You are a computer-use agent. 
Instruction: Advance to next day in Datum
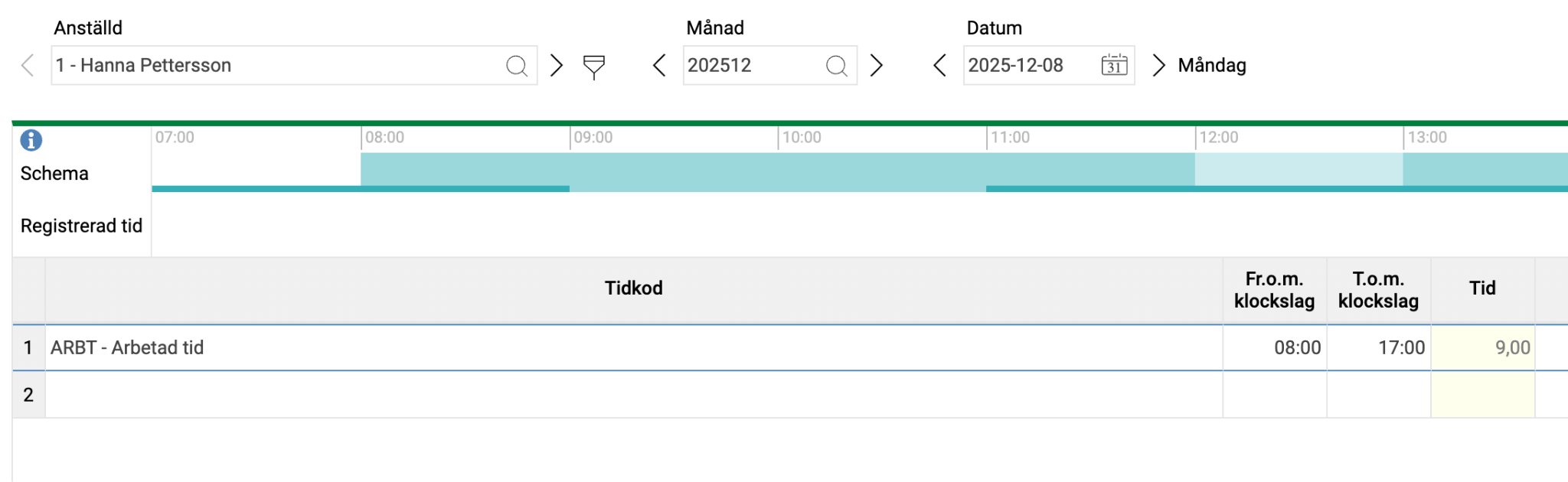pyautogui.click(x=1158, y=66)
